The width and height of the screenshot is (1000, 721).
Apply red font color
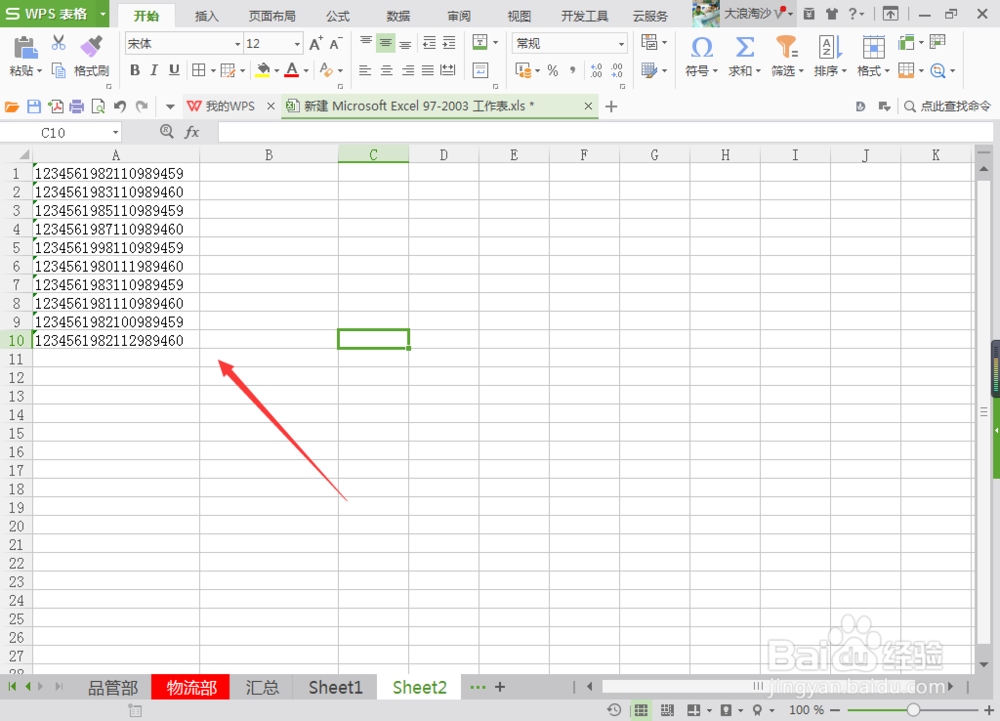pyautogui.click(x=292, y=70)
